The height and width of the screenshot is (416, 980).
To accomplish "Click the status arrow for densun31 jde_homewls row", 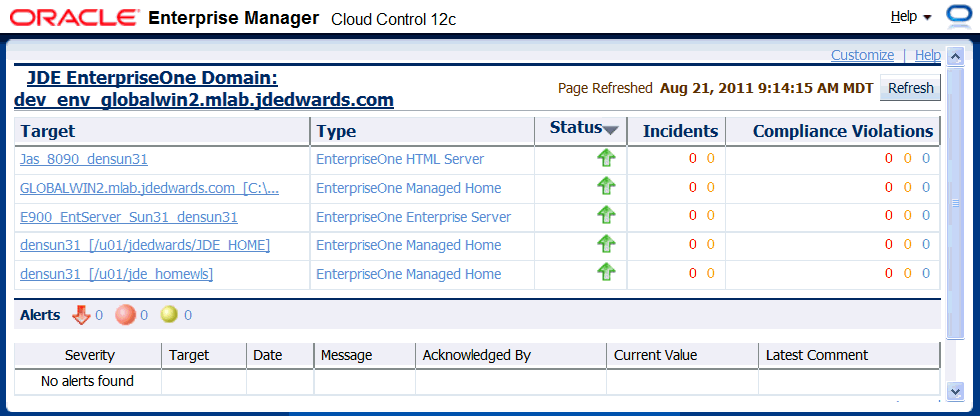I will click(x=606, y=272).
